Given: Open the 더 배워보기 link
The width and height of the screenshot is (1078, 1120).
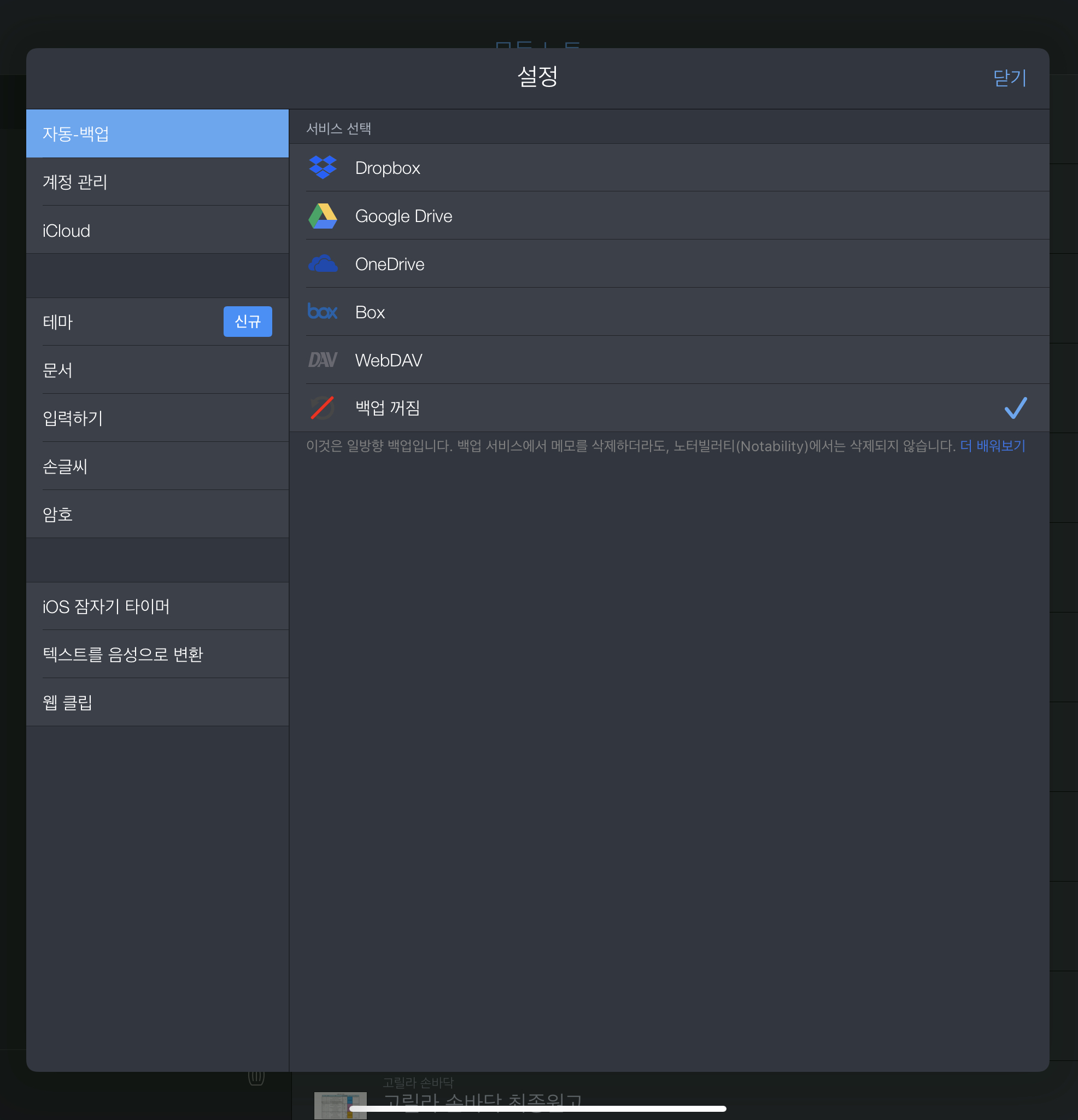Looking at the screenshot, I should point(993,446).
